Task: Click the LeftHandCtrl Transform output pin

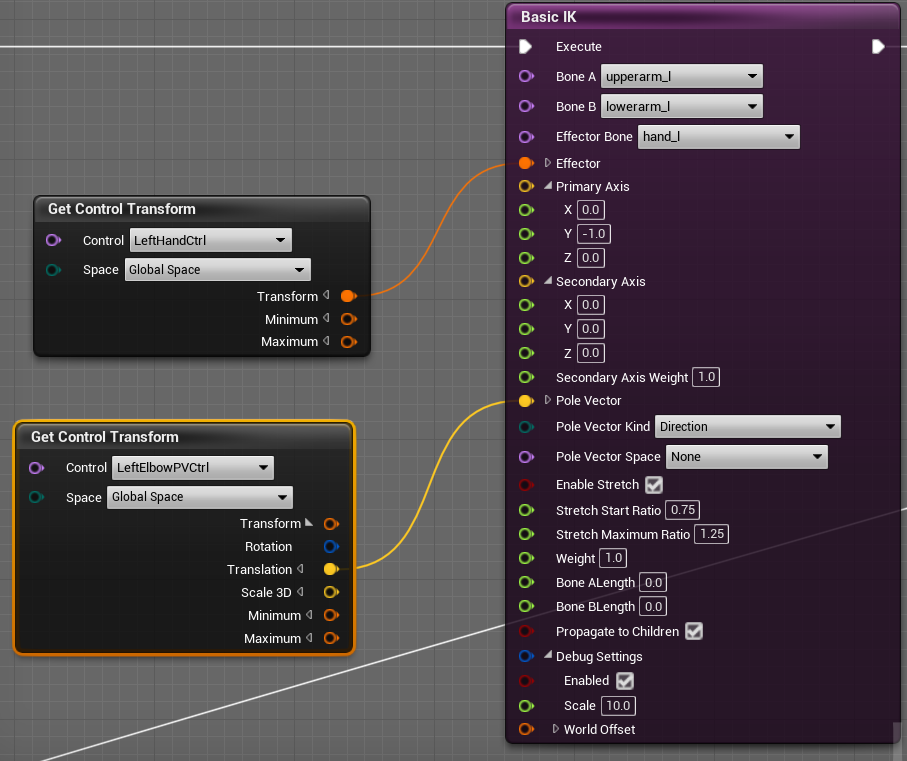Action: [349, 296]
